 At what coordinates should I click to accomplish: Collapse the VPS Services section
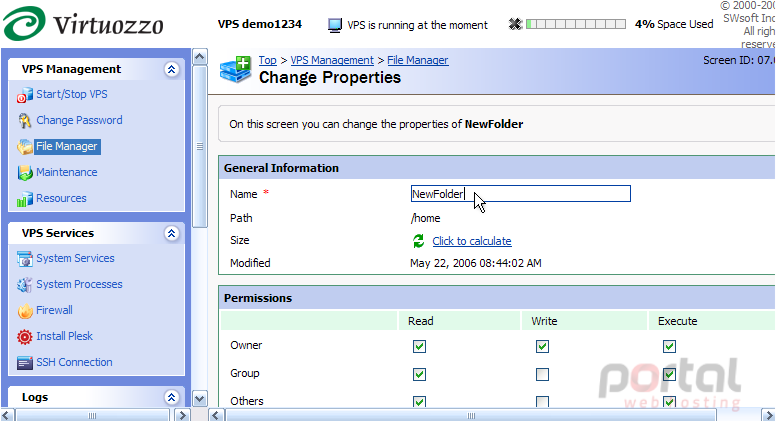(171, 234)
